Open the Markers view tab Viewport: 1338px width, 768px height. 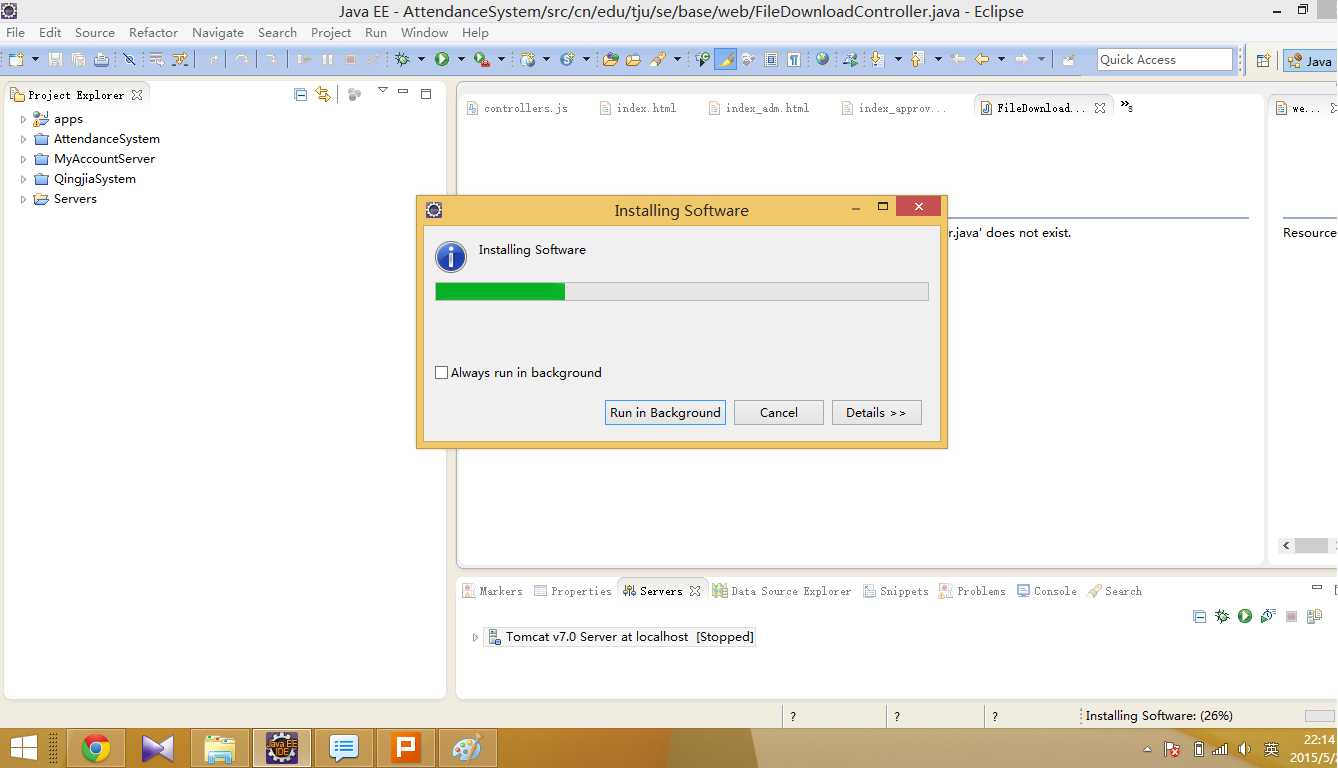[492, 591]
